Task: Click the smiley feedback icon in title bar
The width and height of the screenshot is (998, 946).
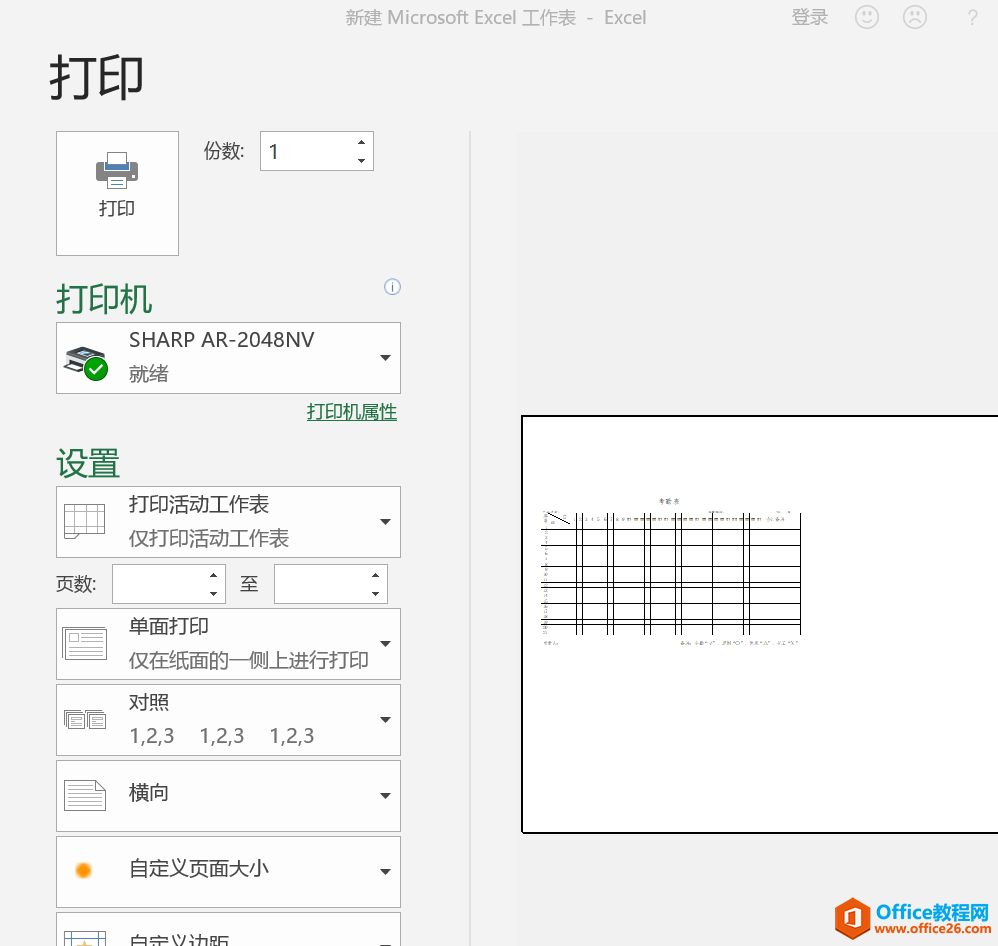Action: (866, 17)
